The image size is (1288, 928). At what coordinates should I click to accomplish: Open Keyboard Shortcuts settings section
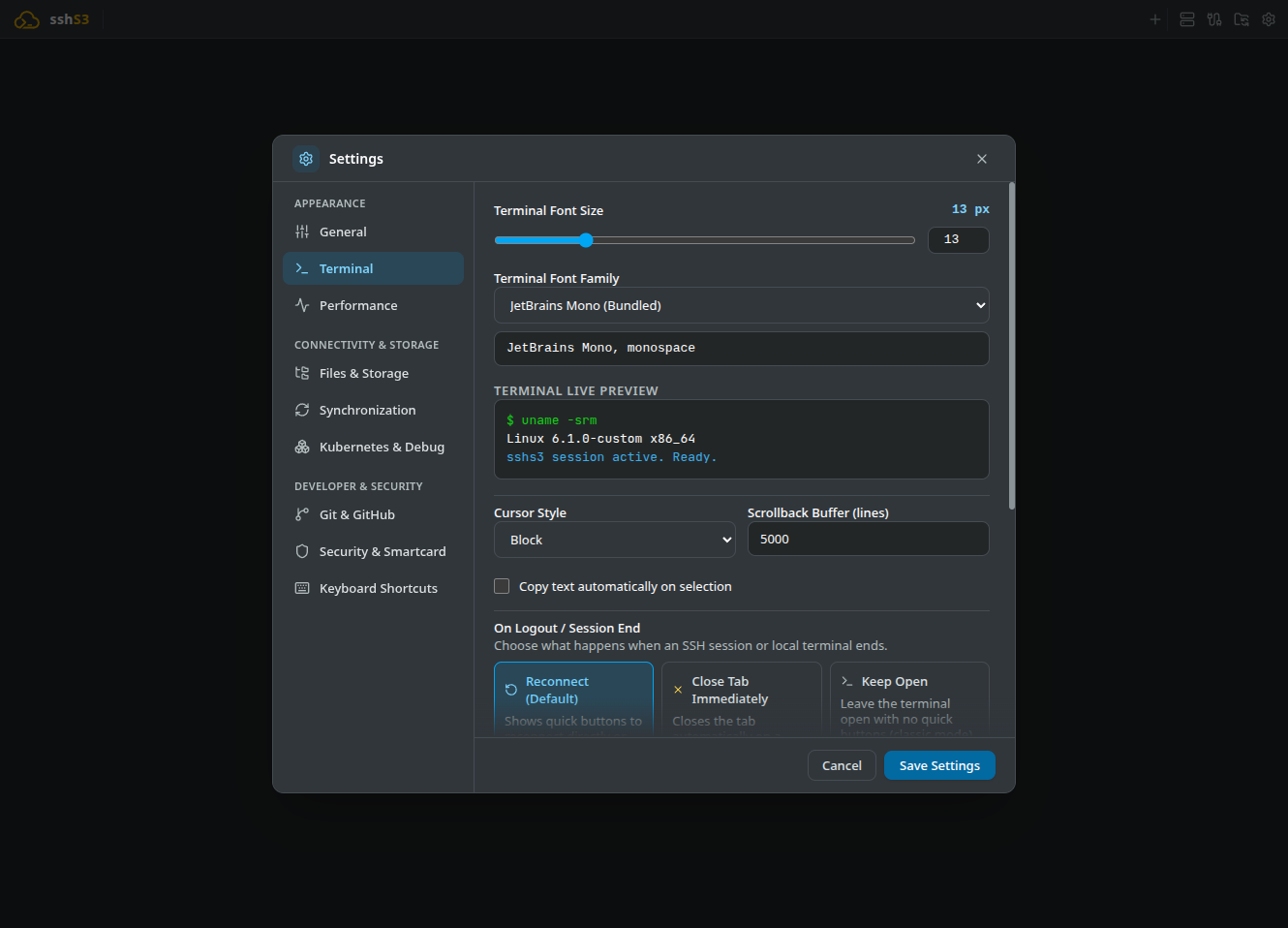pos(373,588)
